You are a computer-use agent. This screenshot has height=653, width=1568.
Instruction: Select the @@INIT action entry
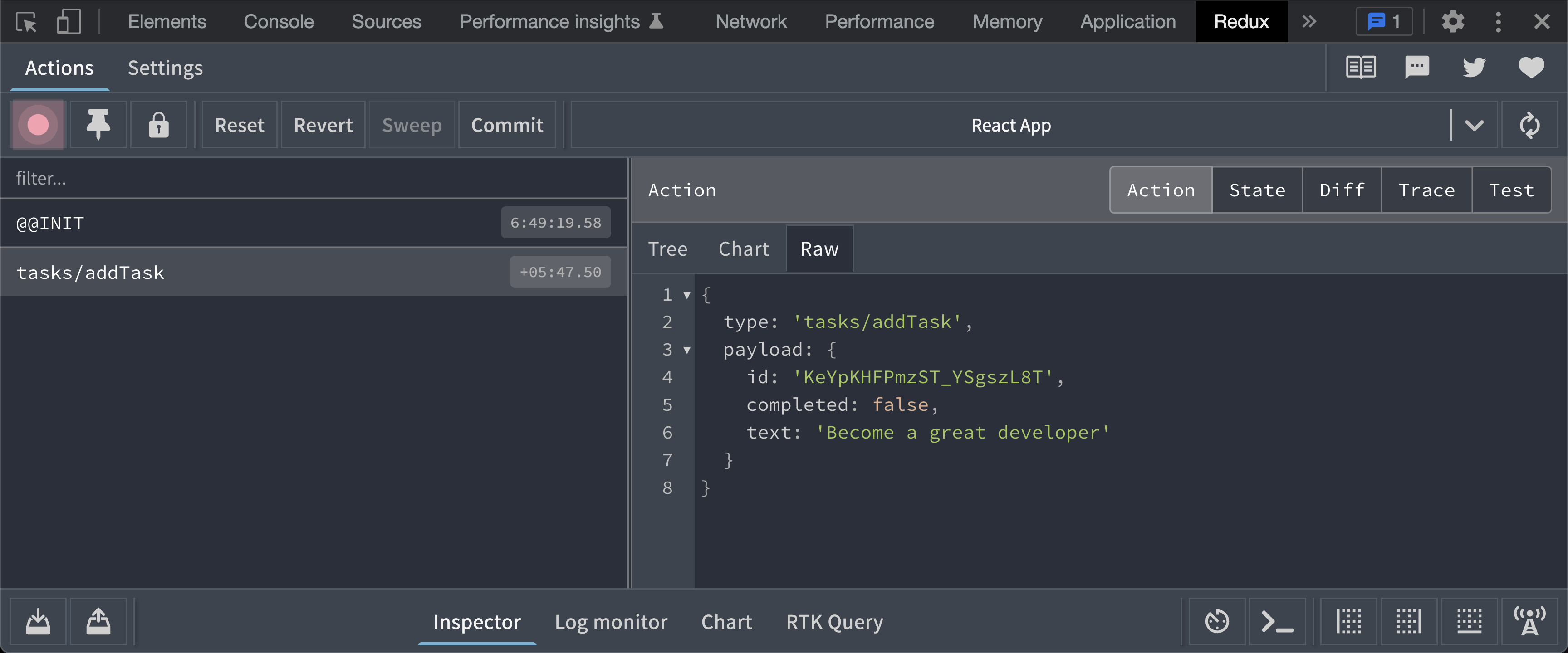coord(244,224)
